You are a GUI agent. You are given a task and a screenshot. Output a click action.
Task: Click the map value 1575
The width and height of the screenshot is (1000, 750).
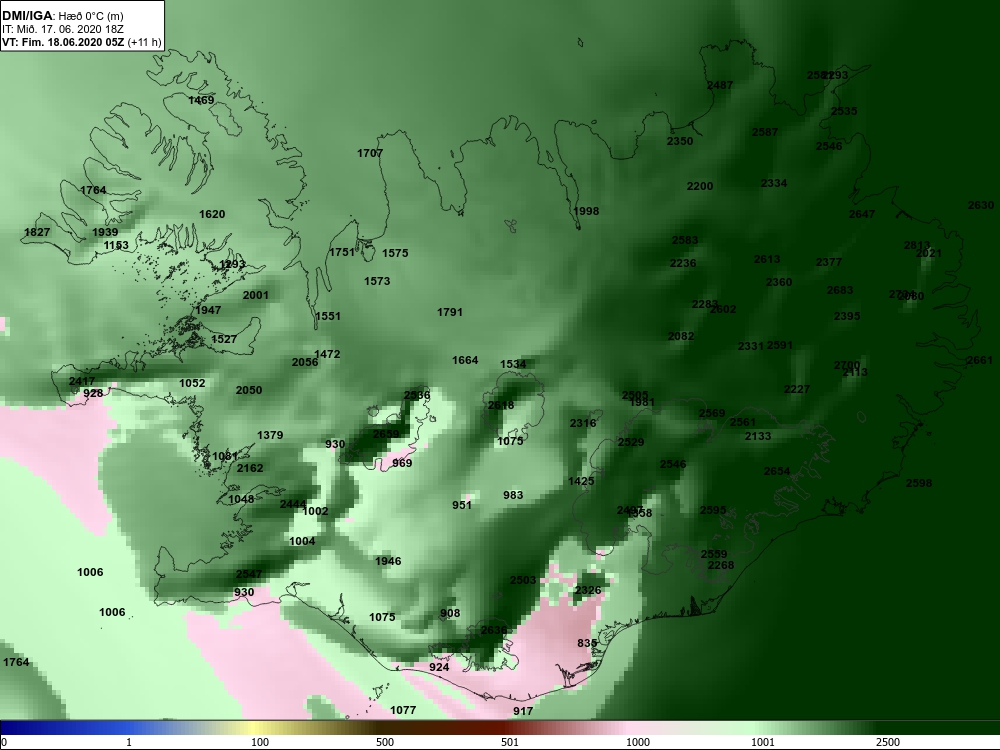(395, 253)
